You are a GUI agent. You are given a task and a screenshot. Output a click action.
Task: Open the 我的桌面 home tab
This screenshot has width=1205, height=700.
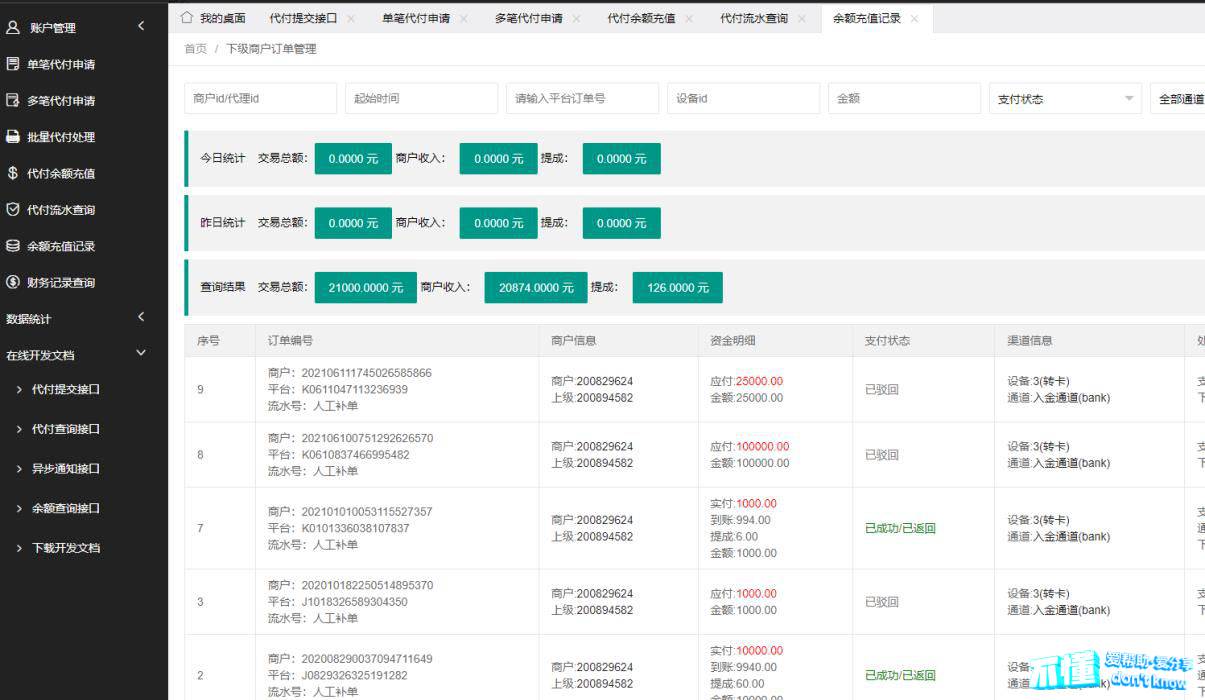[213, 18]
